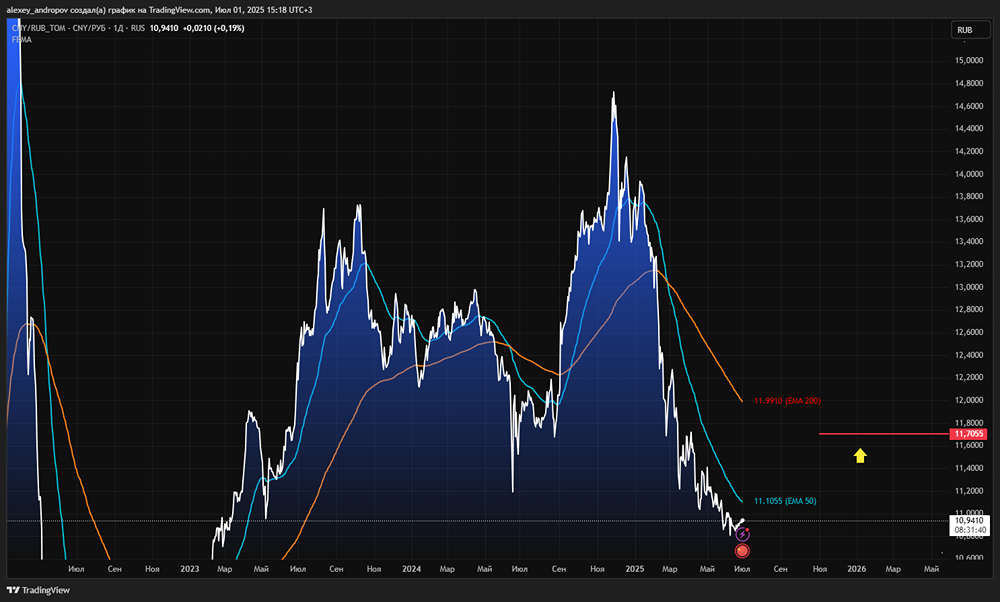Click the 13,0000 price axis label
Viewport: 1000px width, 602px height.
click(969, 287)
